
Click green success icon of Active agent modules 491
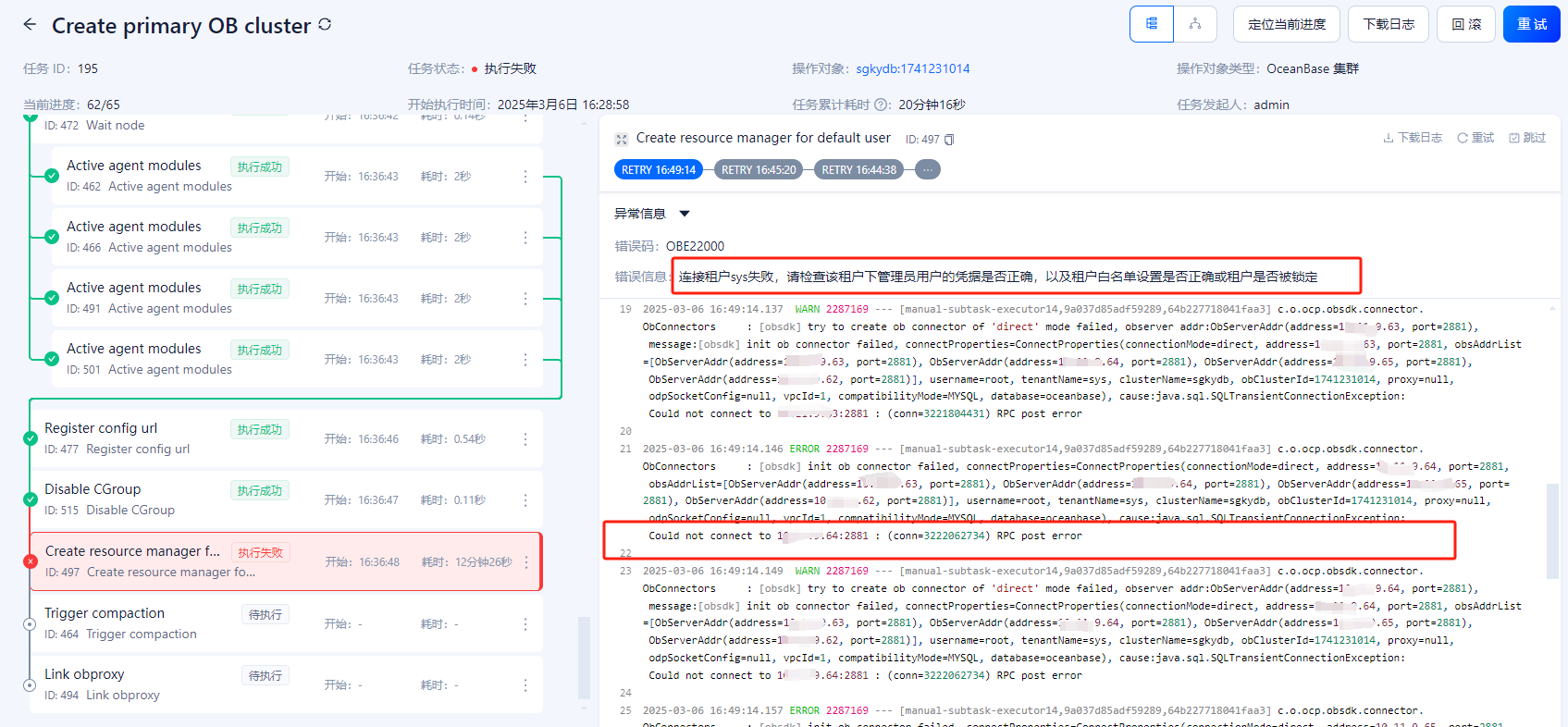click(x=52, y=298)
